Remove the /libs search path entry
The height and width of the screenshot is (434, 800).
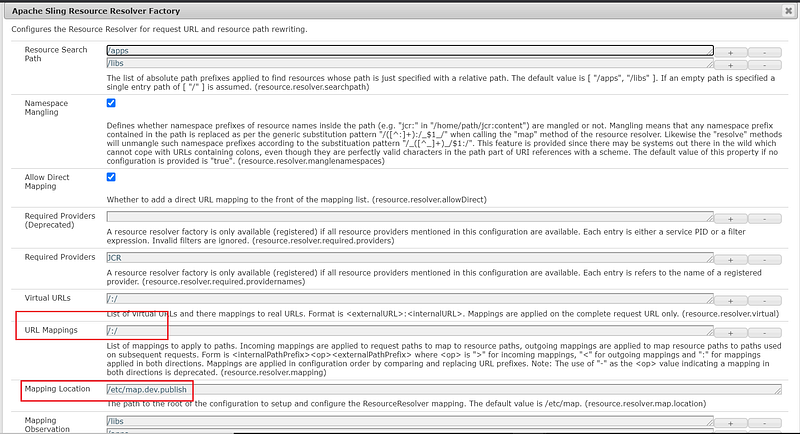click(764, 65)
